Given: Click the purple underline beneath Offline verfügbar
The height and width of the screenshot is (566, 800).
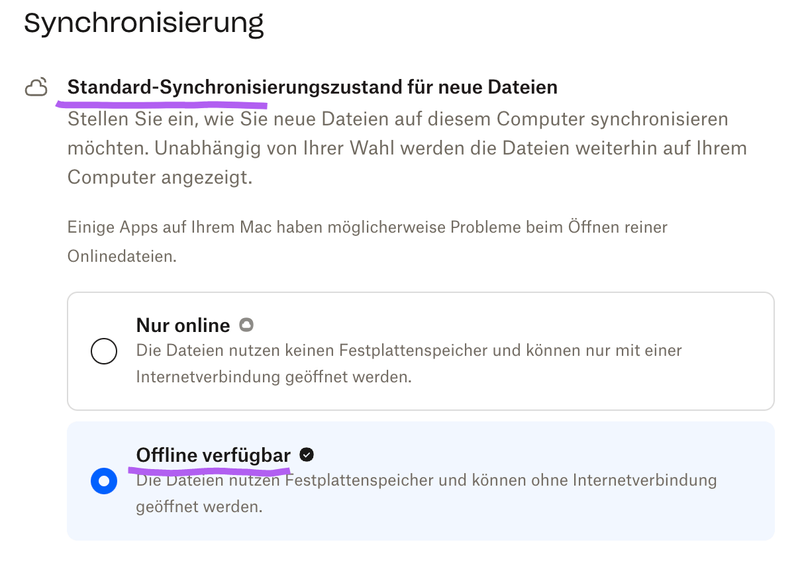Looking at the screenshot, I should click(x=213, y=467).
